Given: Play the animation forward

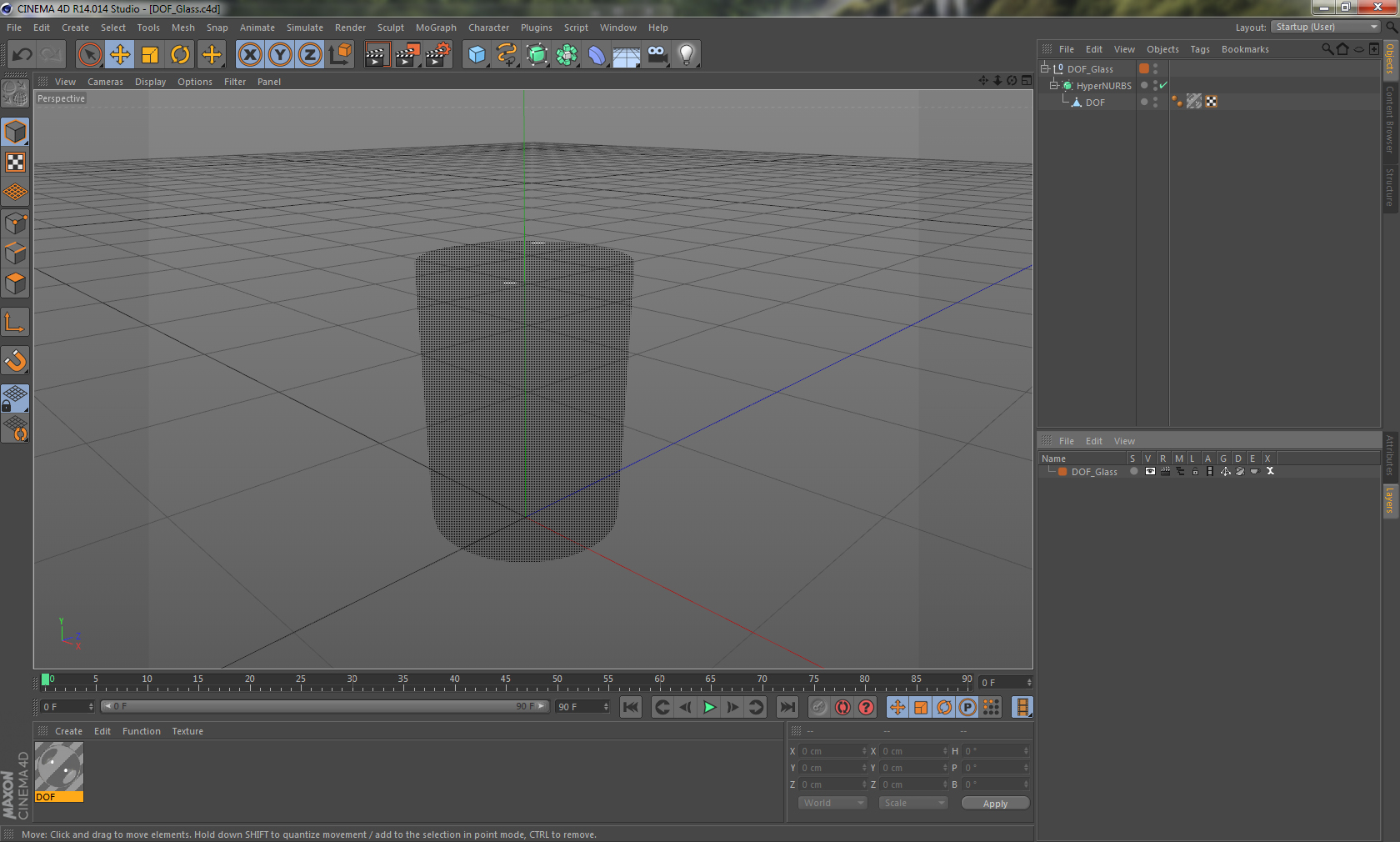Looking at the screenshot, I should (709, 707).
